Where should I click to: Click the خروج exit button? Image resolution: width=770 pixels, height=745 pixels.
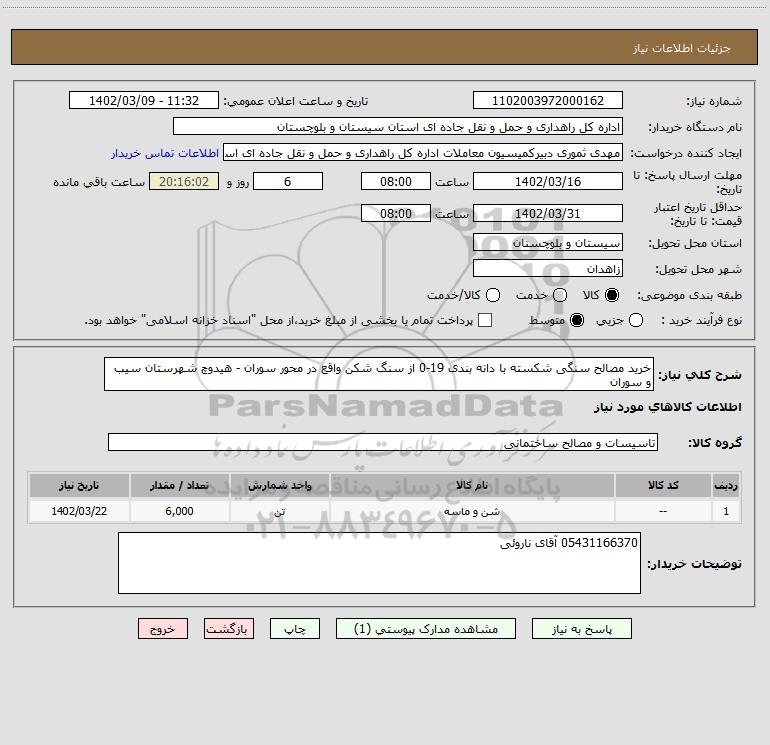[163, 629]
